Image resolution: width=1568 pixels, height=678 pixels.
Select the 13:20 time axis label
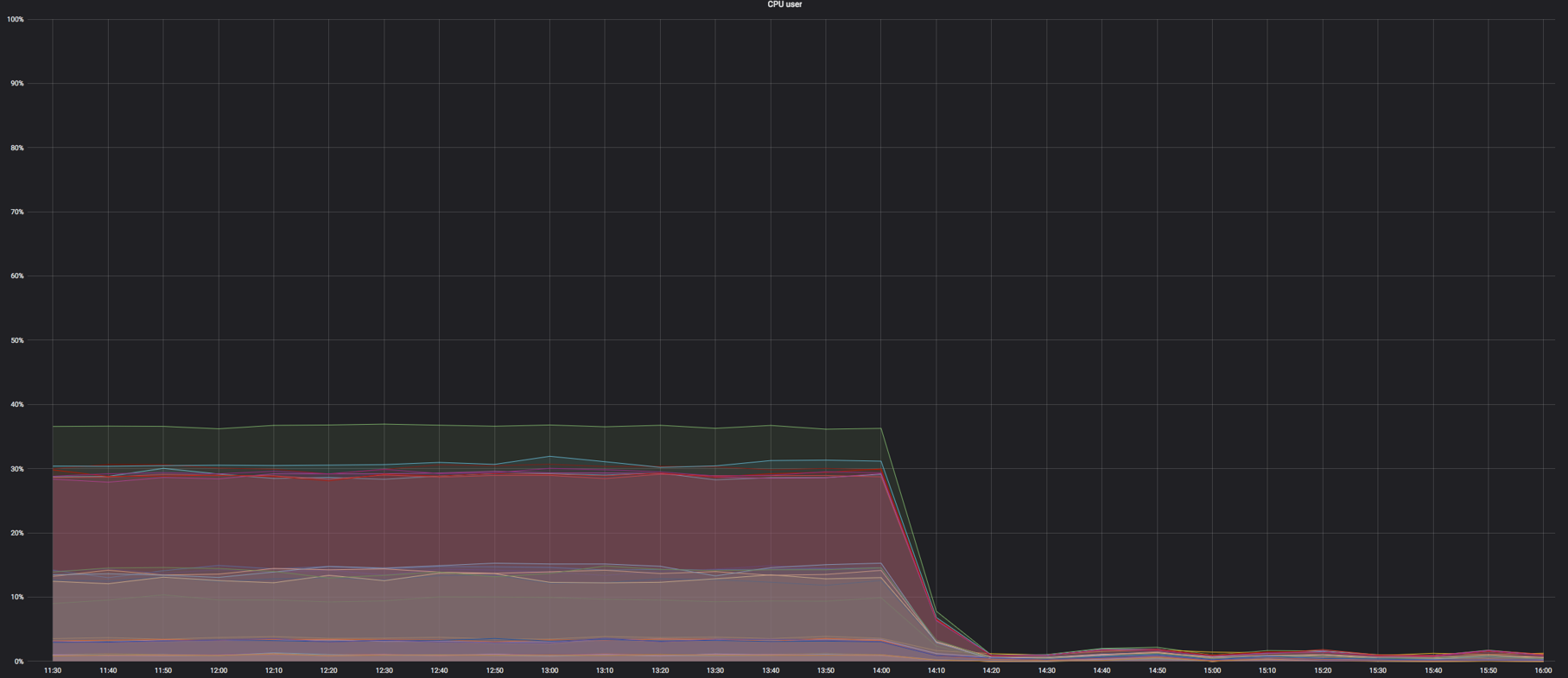[x=660, y=671]
